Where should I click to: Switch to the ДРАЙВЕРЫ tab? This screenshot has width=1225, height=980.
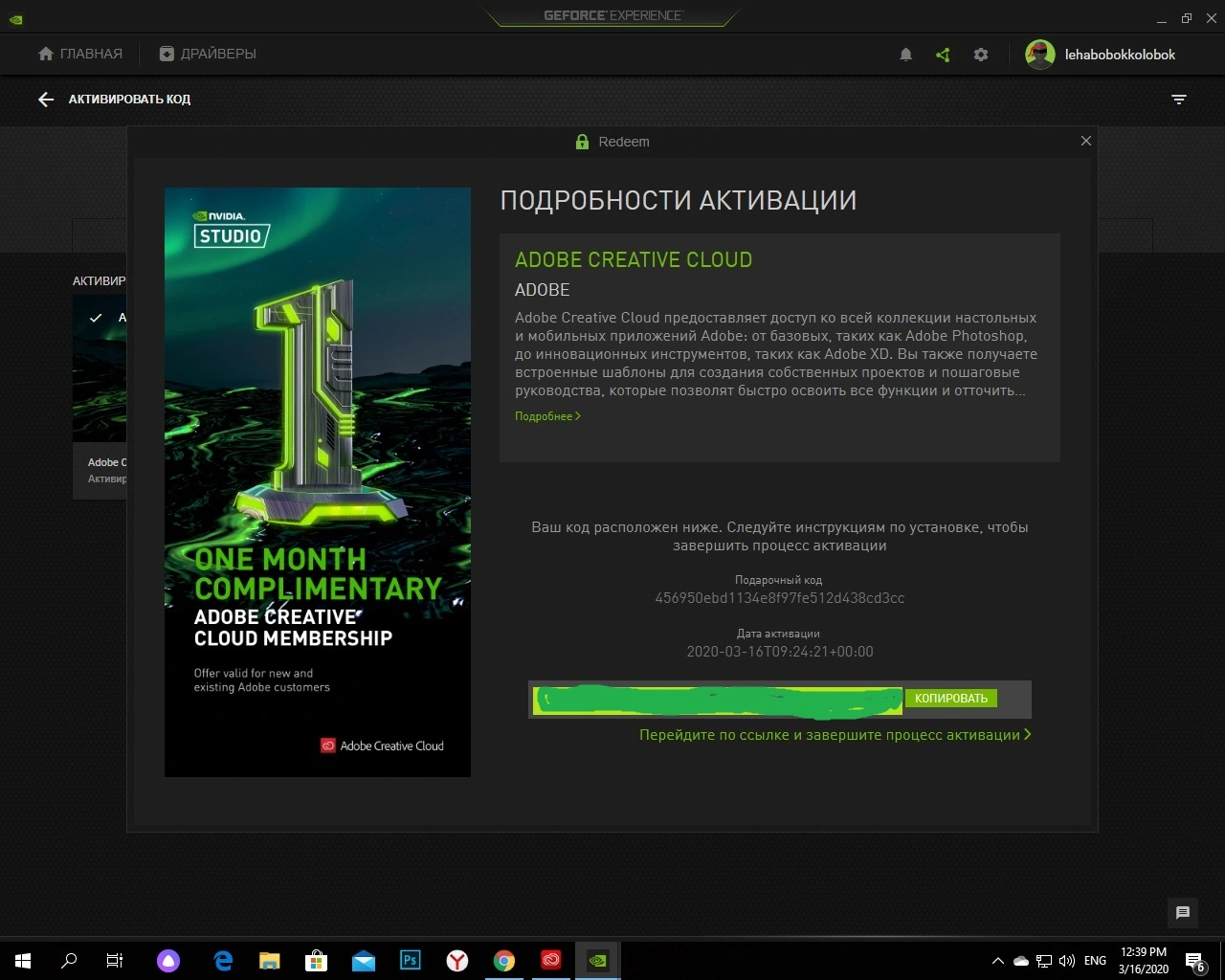coord(208,54)
